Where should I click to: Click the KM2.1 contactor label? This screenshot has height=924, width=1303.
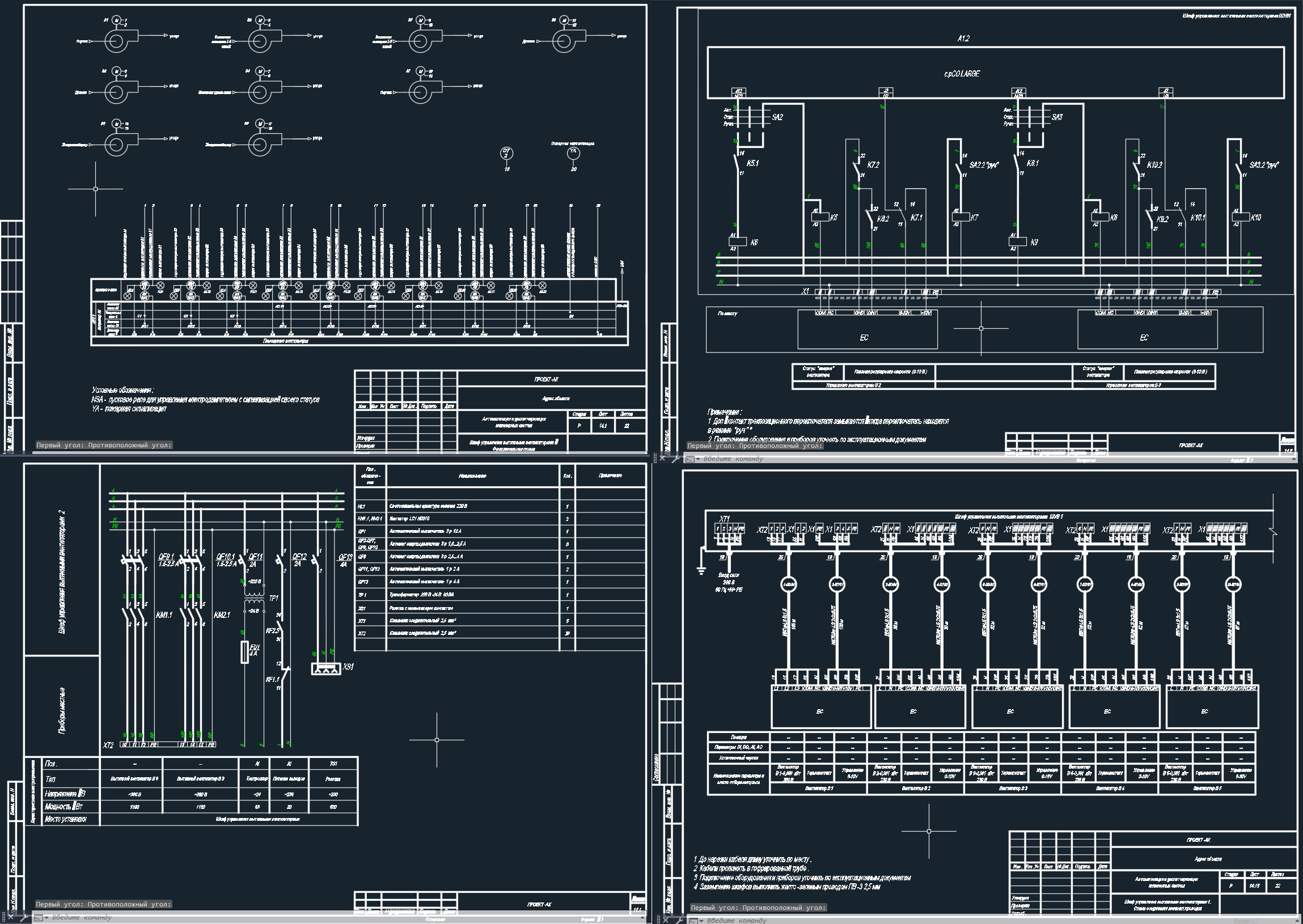pos(222,616)
